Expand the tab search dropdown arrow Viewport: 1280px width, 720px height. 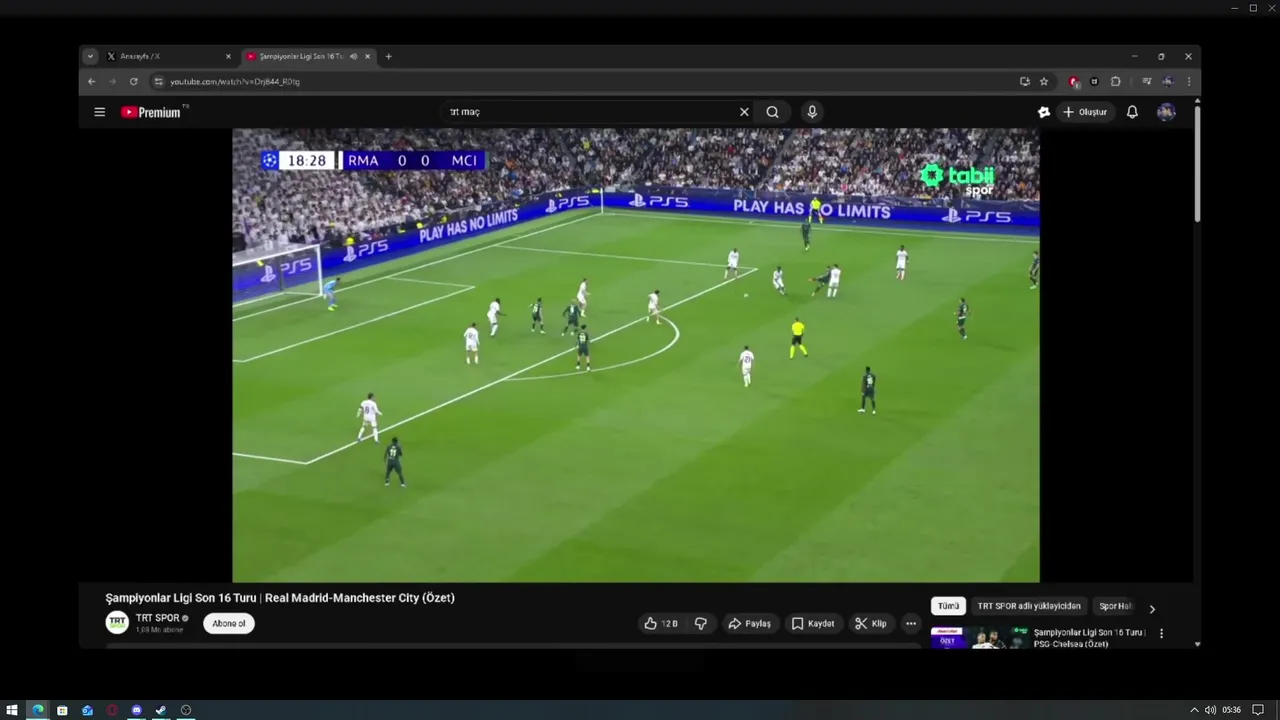click(x=90, y=56)
